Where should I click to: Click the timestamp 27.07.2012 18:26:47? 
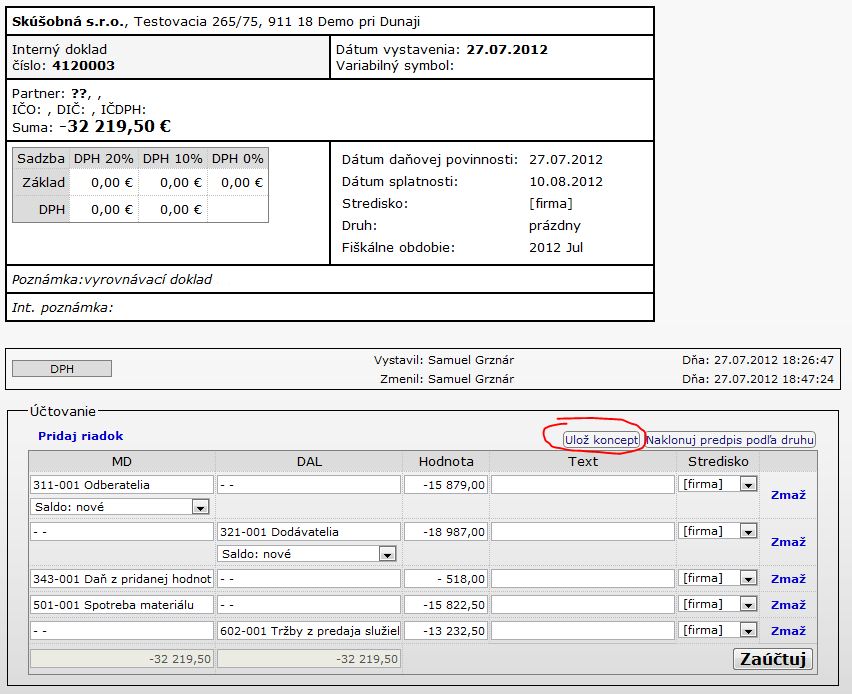point(774,360)
